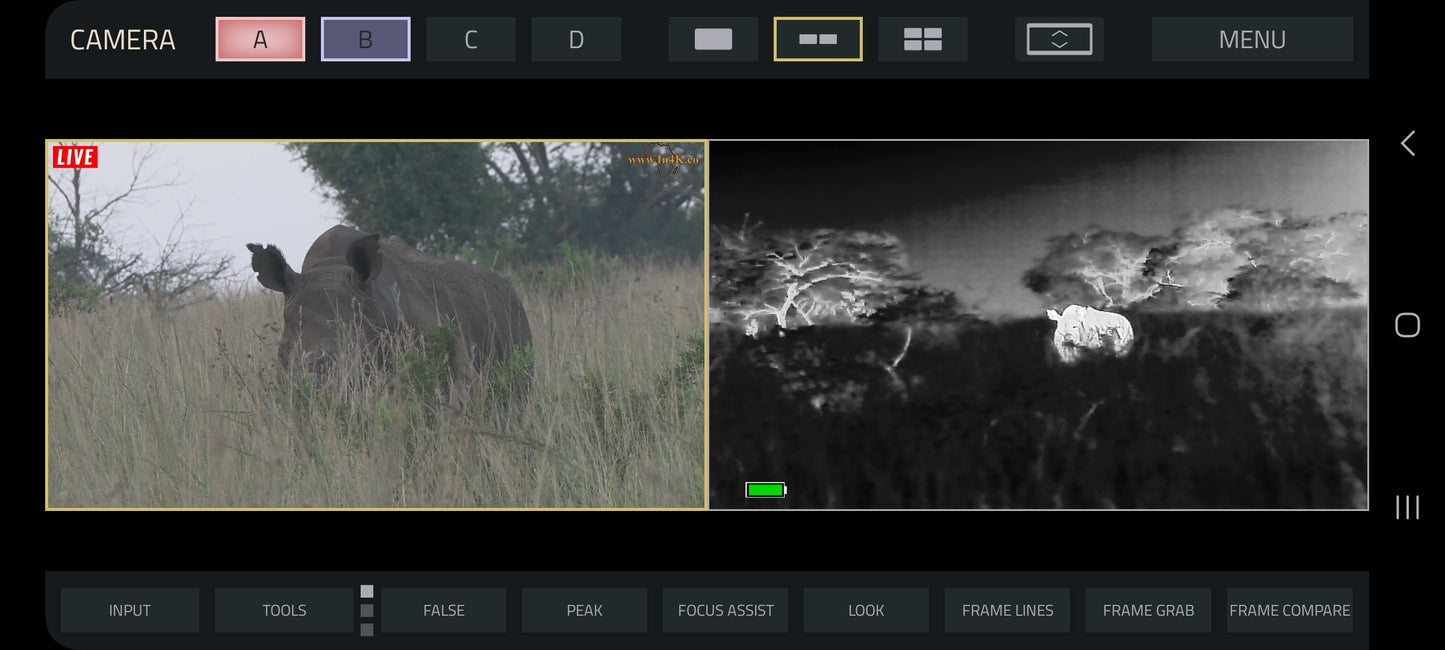Open the TOOLS tab

[284, 610]
